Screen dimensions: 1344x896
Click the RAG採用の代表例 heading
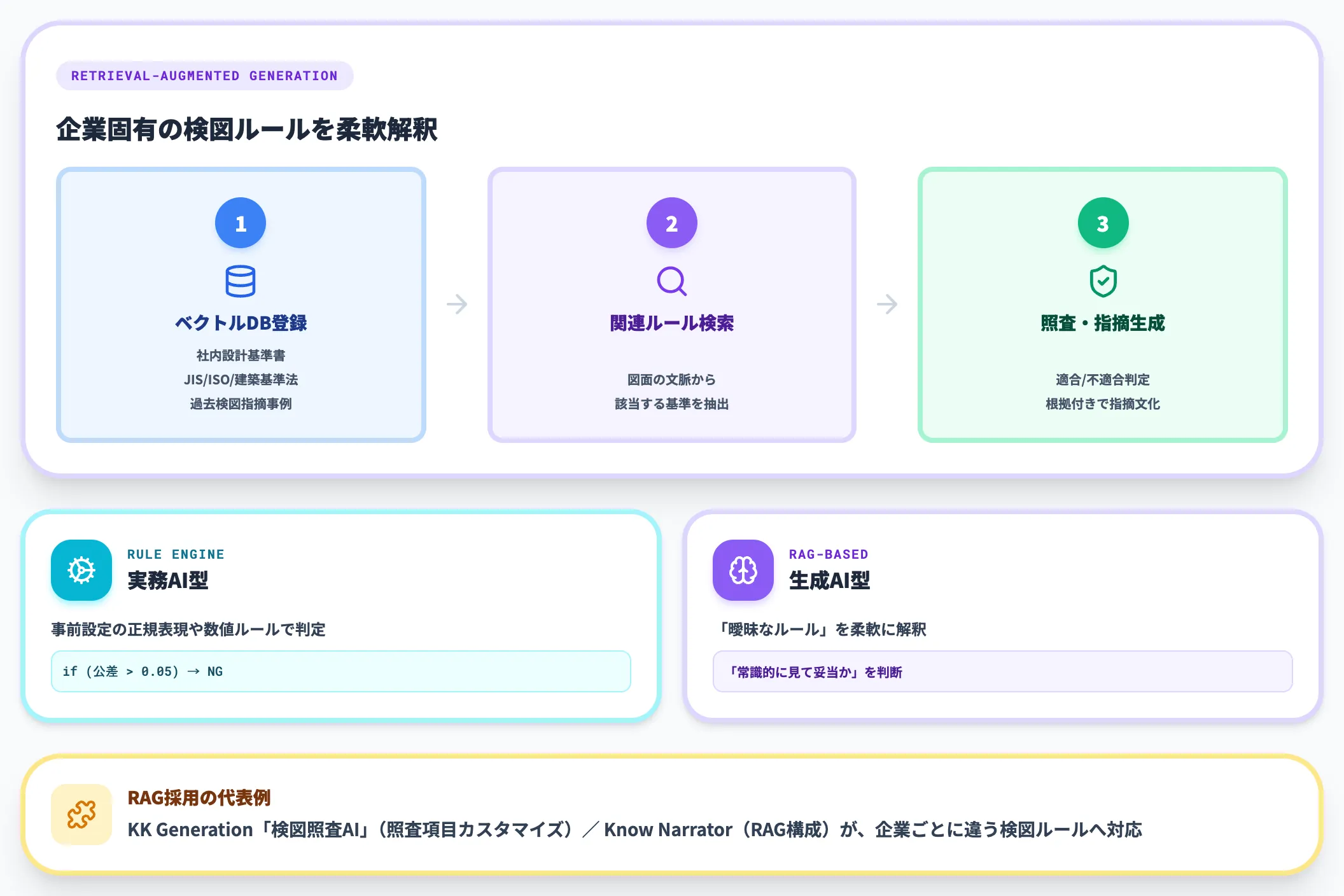click(x=199, y=797)
